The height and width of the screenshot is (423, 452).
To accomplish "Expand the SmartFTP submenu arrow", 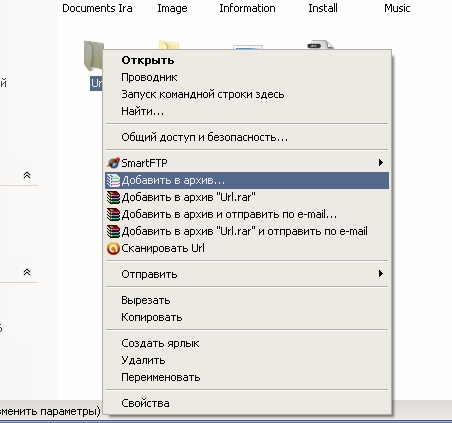I will 380,163.
